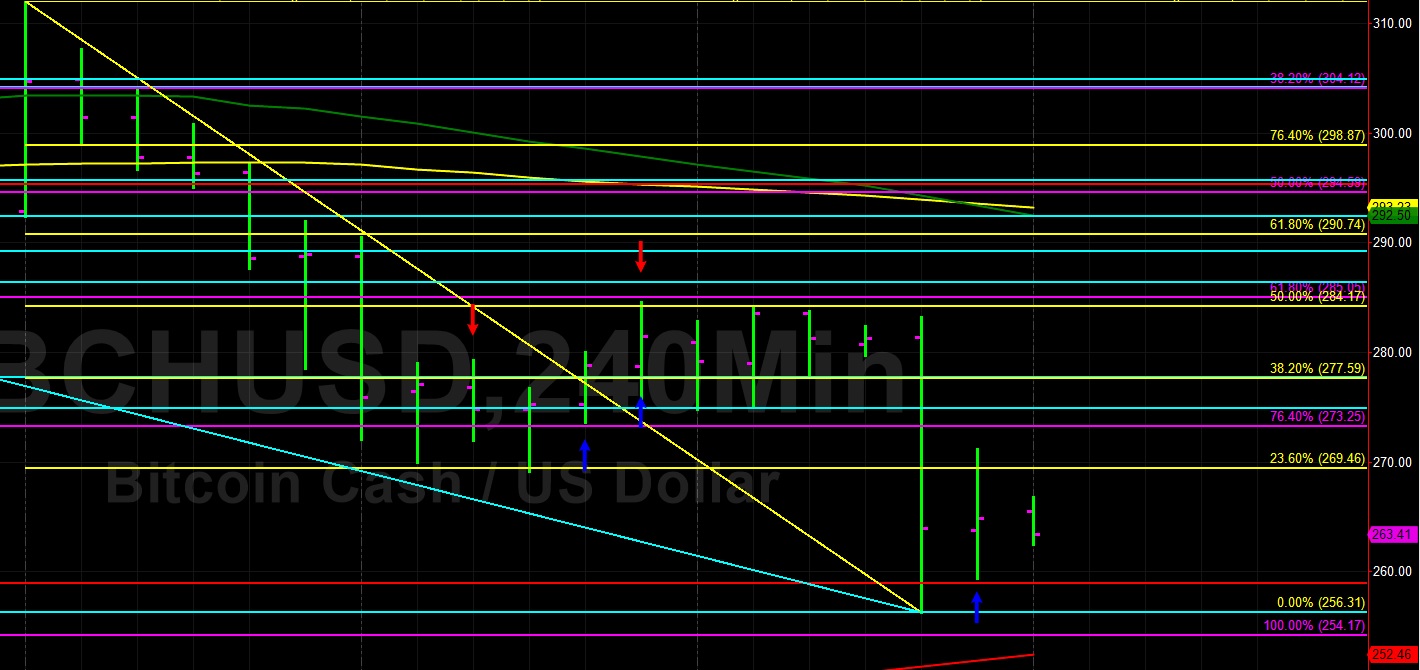Click the 280.00 price axis label

coord(1391,352)
